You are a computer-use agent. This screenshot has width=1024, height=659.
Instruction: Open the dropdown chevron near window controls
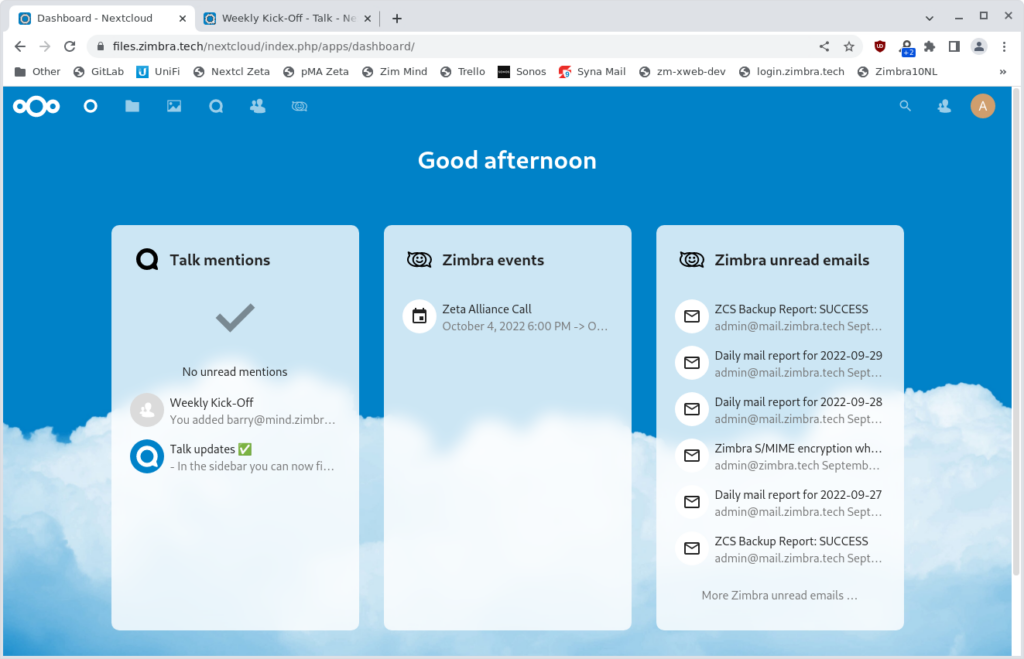(x=930, y=17)
